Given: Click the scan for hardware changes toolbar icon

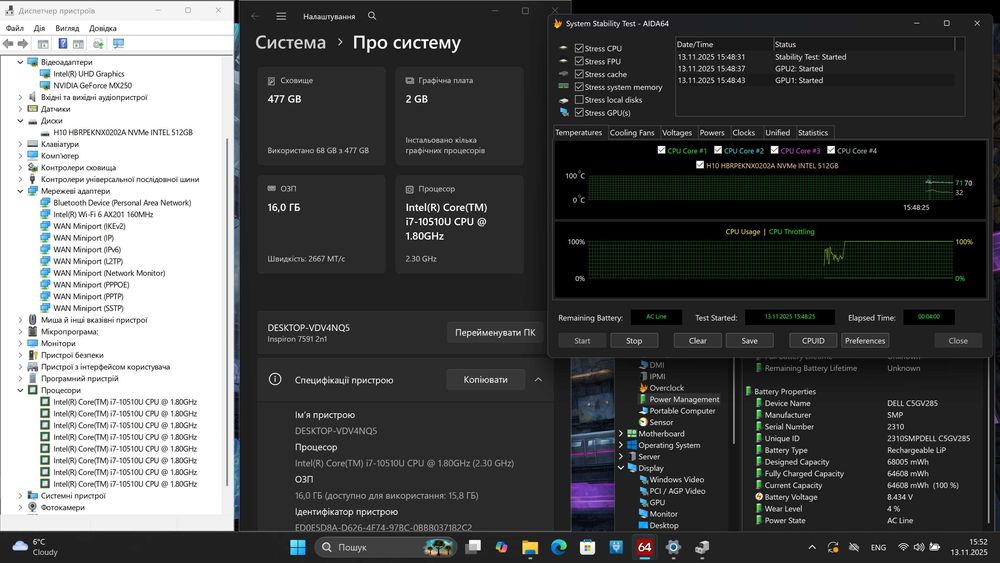Looking at the screenshot, I should (x=118, y=44).
